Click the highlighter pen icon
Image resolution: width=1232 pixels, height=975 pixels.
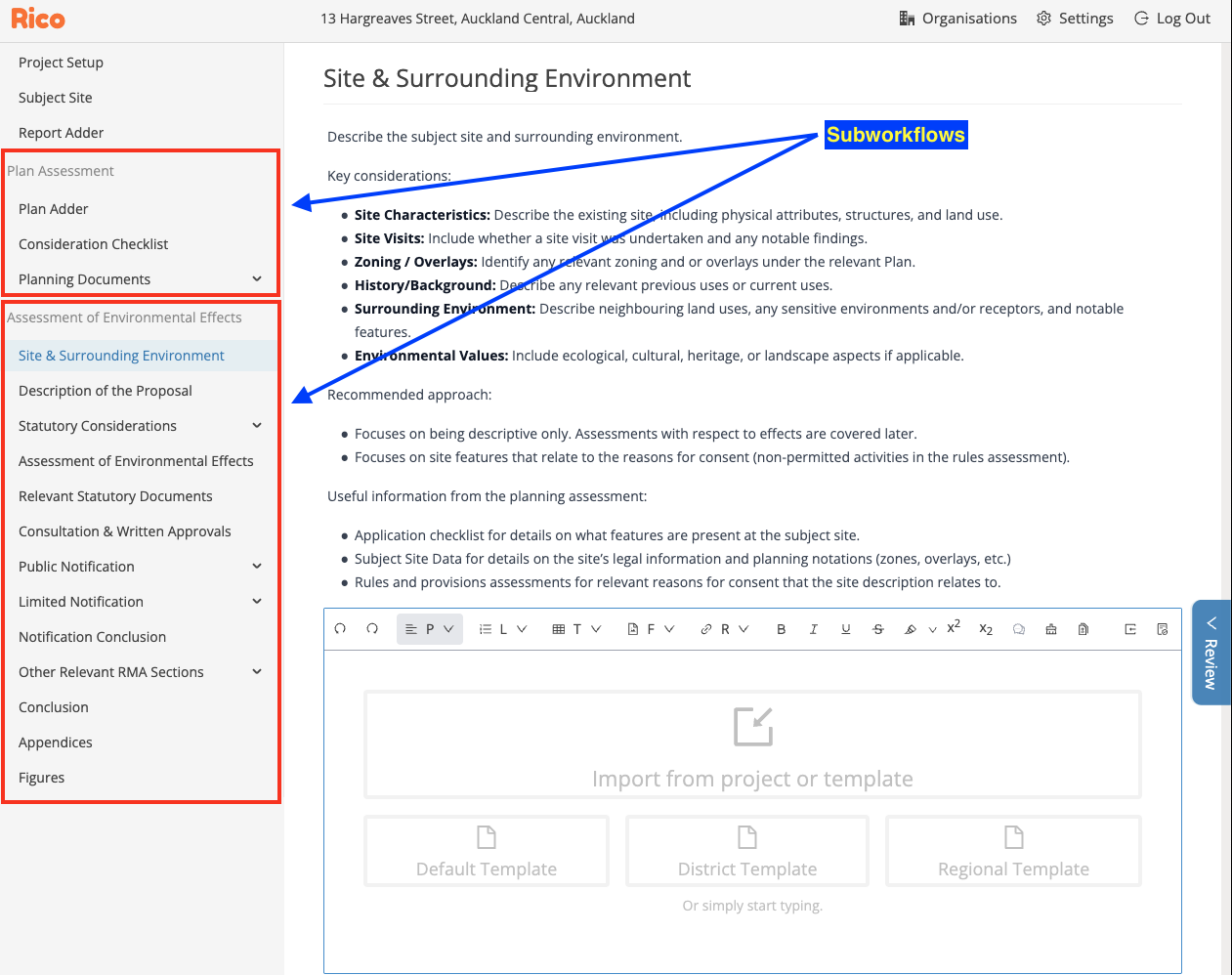[911, 629]
